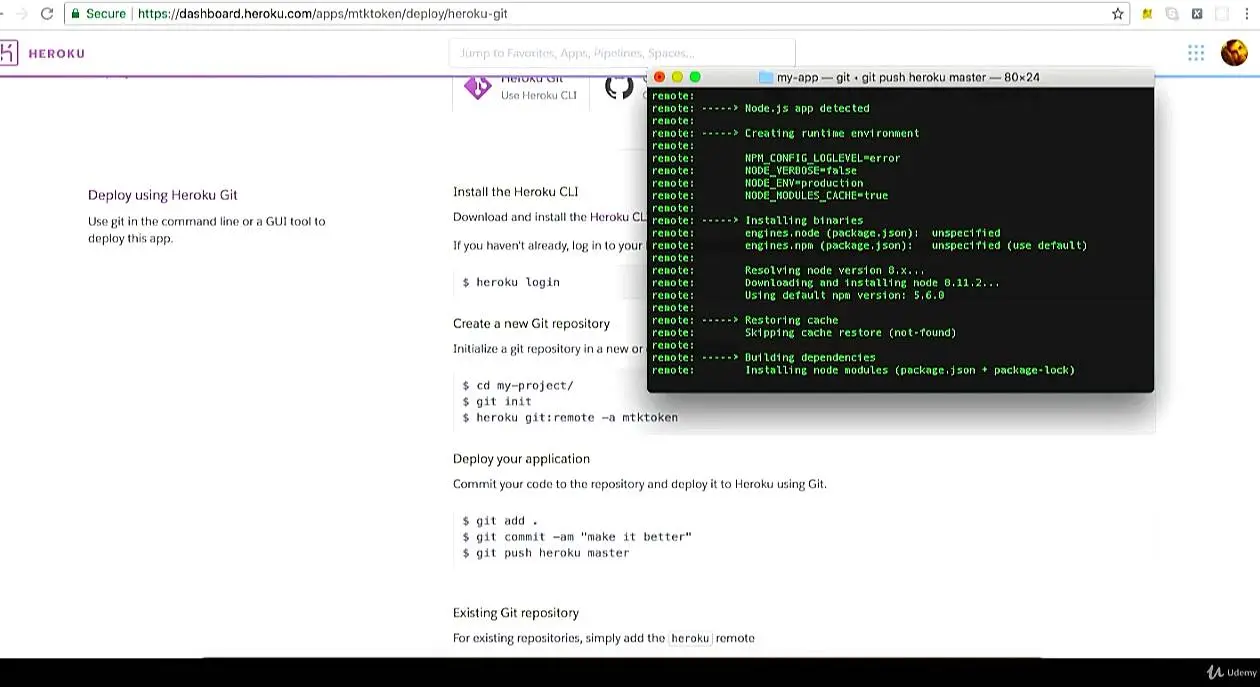The height and width of the screenshot is (687, 1260).
Task: Click 'Installing binaries' terminal line
Action: (804, 221)
